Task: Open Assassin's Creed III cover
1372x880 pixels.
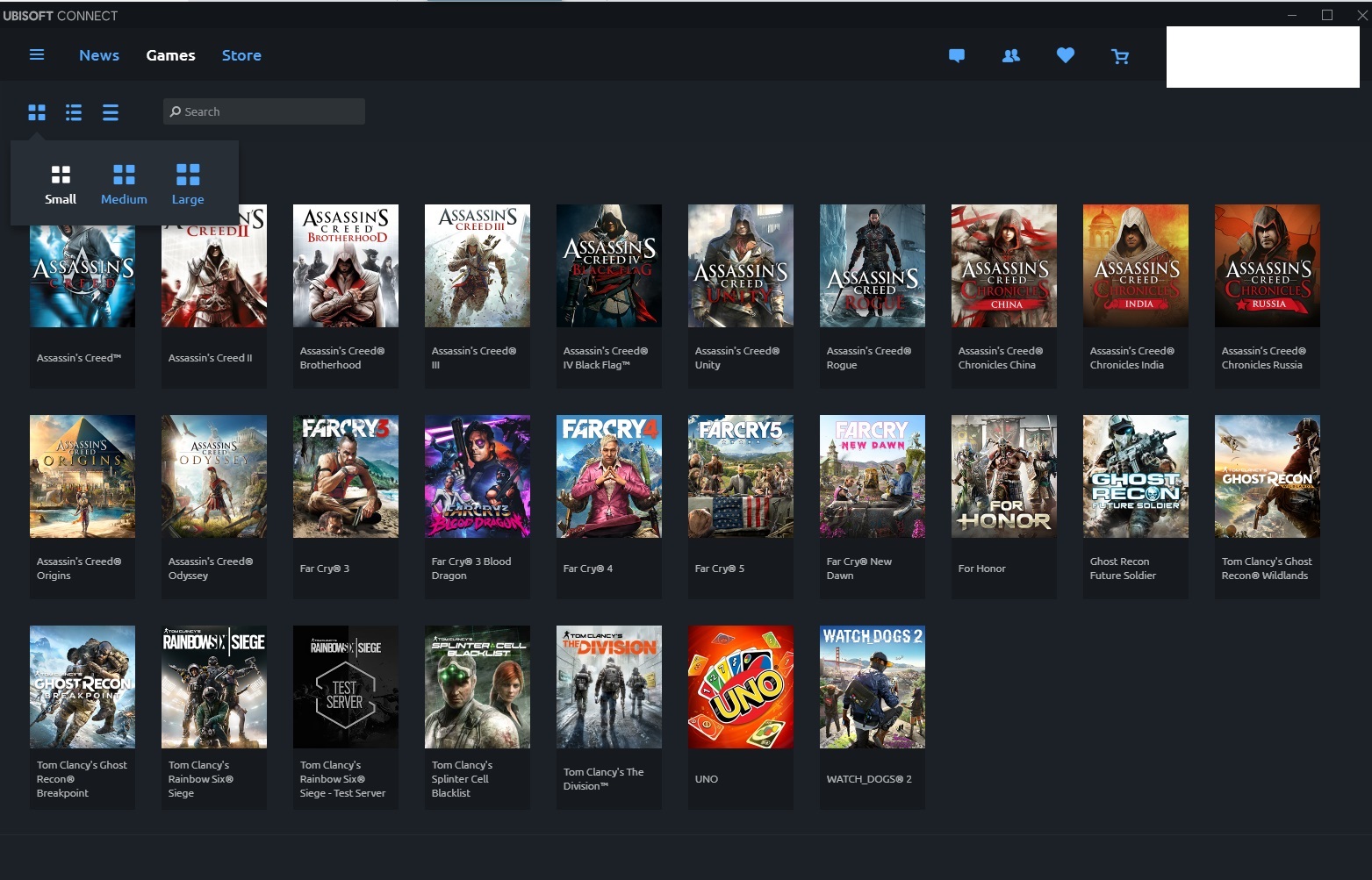Action: click(478, 266)
